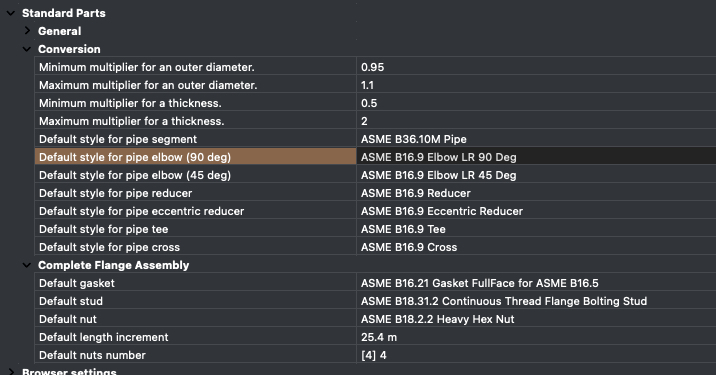The height and width of the screenshot is (375, 716).
Task: Select the Complete Flange Assembly heading
Action: click(113, 265)
